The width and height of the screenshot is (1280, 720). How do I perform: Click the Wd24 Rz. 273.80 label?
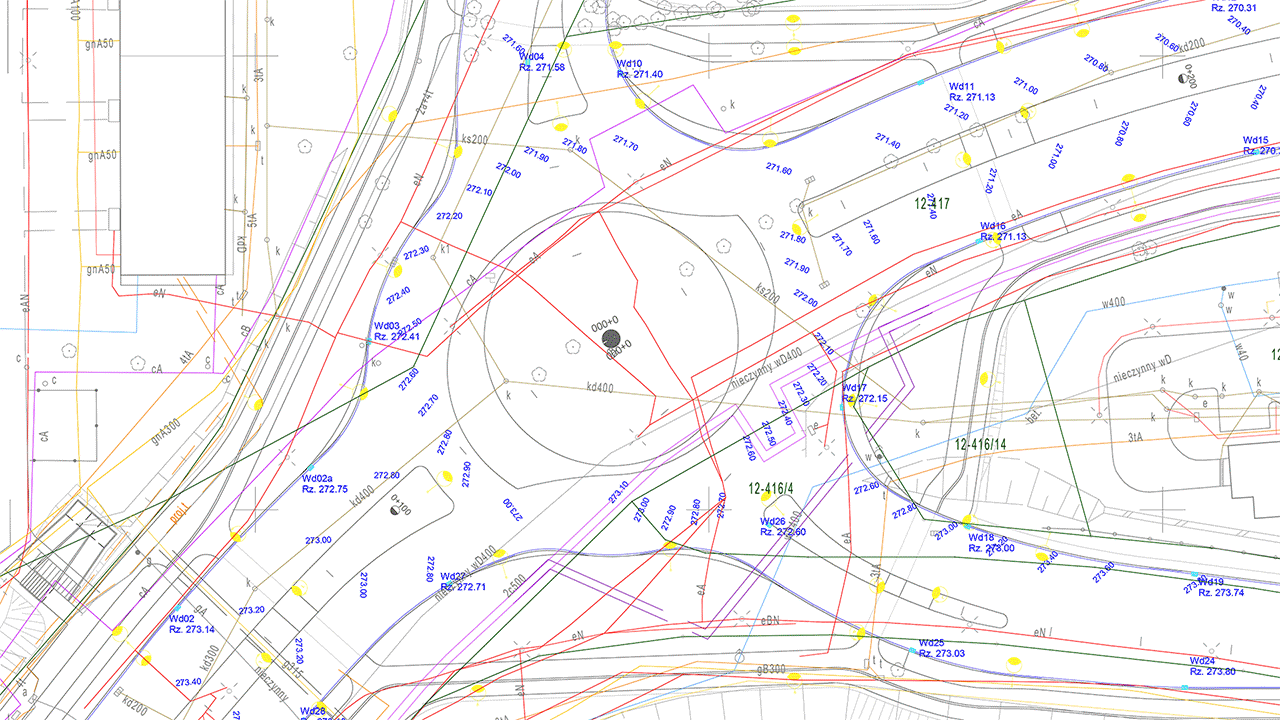pyautogui.click(x=1212, y=666)
